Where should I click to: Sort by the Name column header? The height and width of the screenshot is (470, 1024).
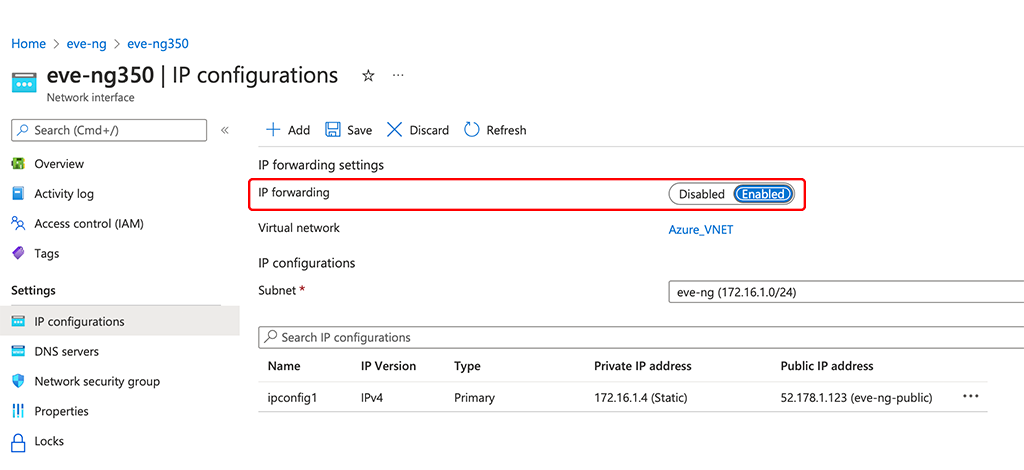click(283, 366)
